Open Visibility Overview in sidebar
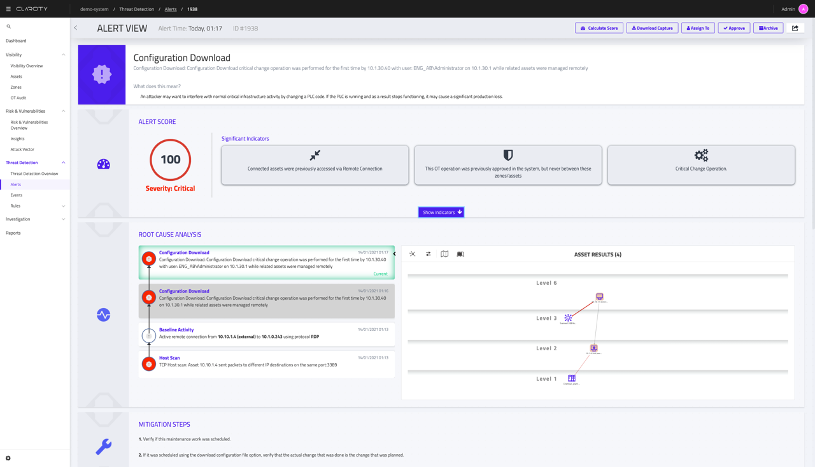Viewport: 816px width, 468px height. point(27,66)
